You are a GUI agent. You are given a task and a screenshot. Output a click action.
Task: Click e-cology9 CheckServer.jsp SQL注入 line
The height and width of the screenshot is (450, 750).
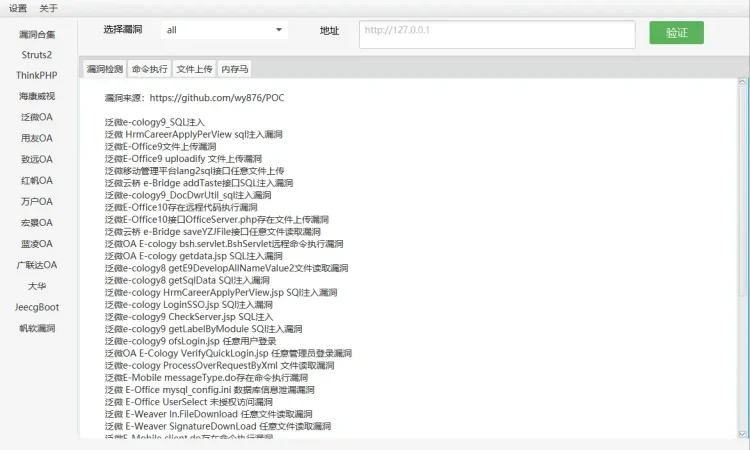[x=189, y=317]
